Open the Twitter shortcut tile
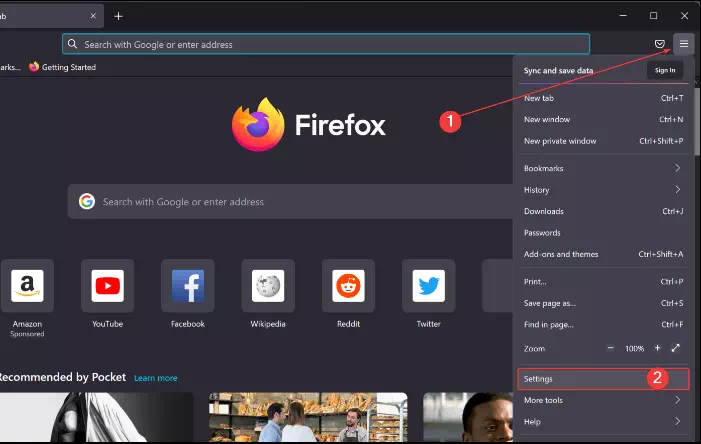701x444 pixels. (x=428, y=286)
